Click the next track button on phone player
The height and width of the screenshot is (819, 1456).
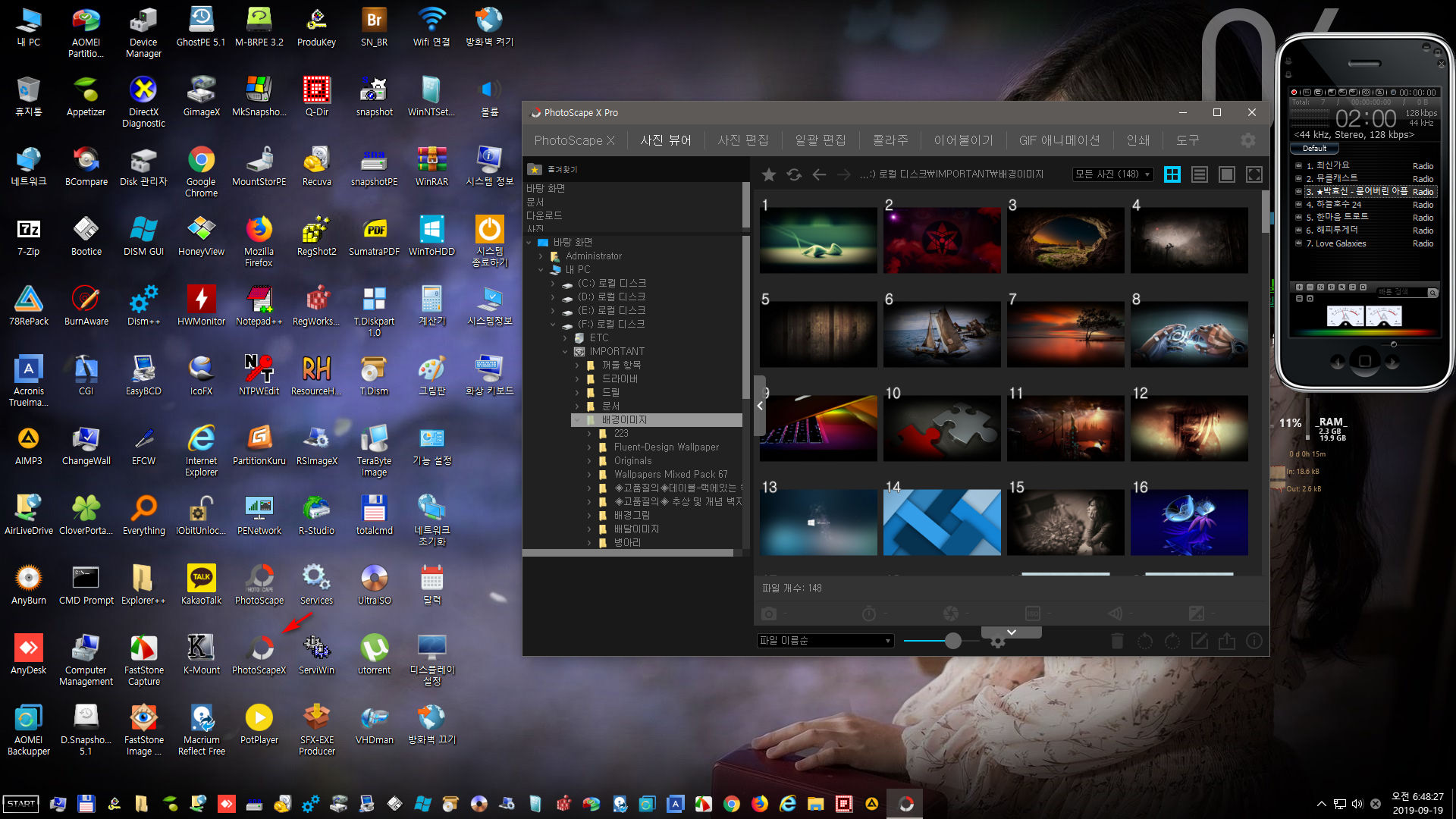pos(1392,362)
